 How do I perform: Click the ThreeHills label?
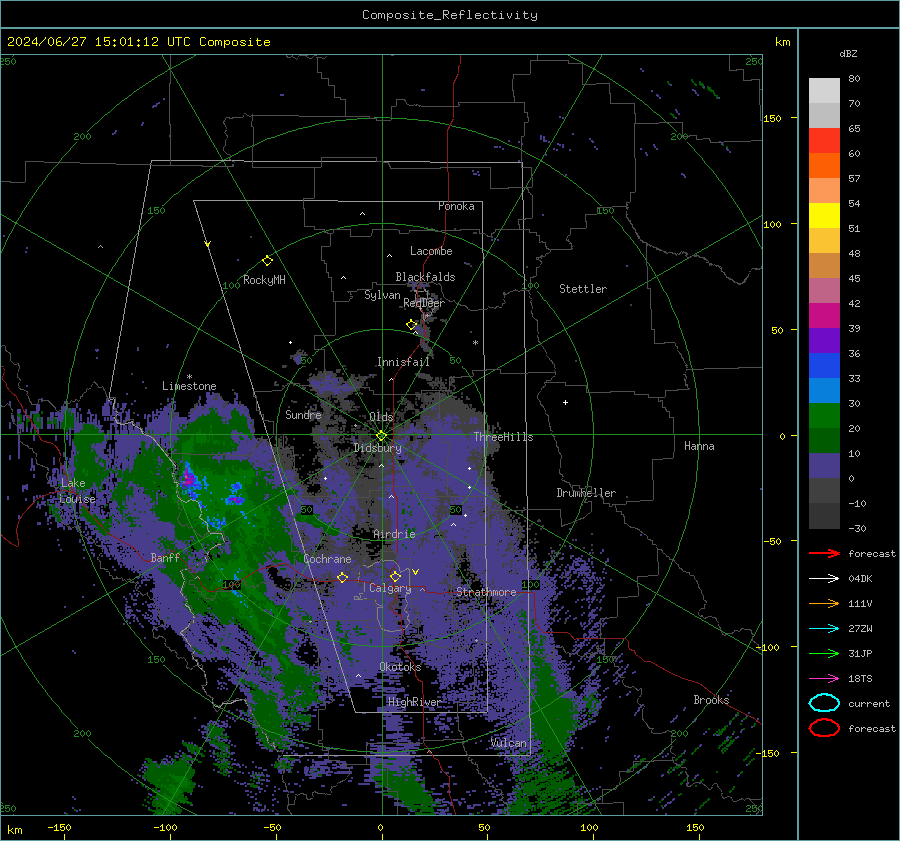(x=503, y=437)
